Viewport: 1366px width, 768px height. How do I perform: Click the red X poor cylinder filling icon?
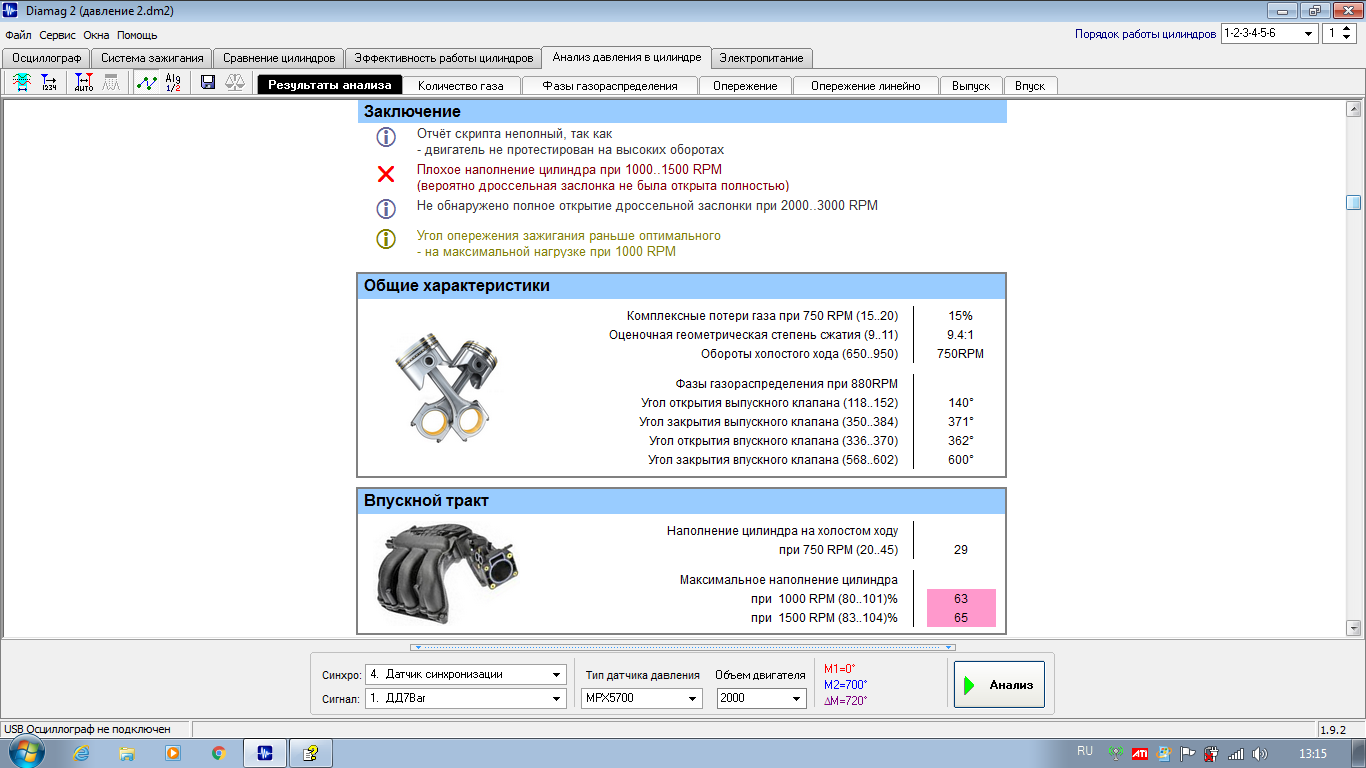[386, 174]
